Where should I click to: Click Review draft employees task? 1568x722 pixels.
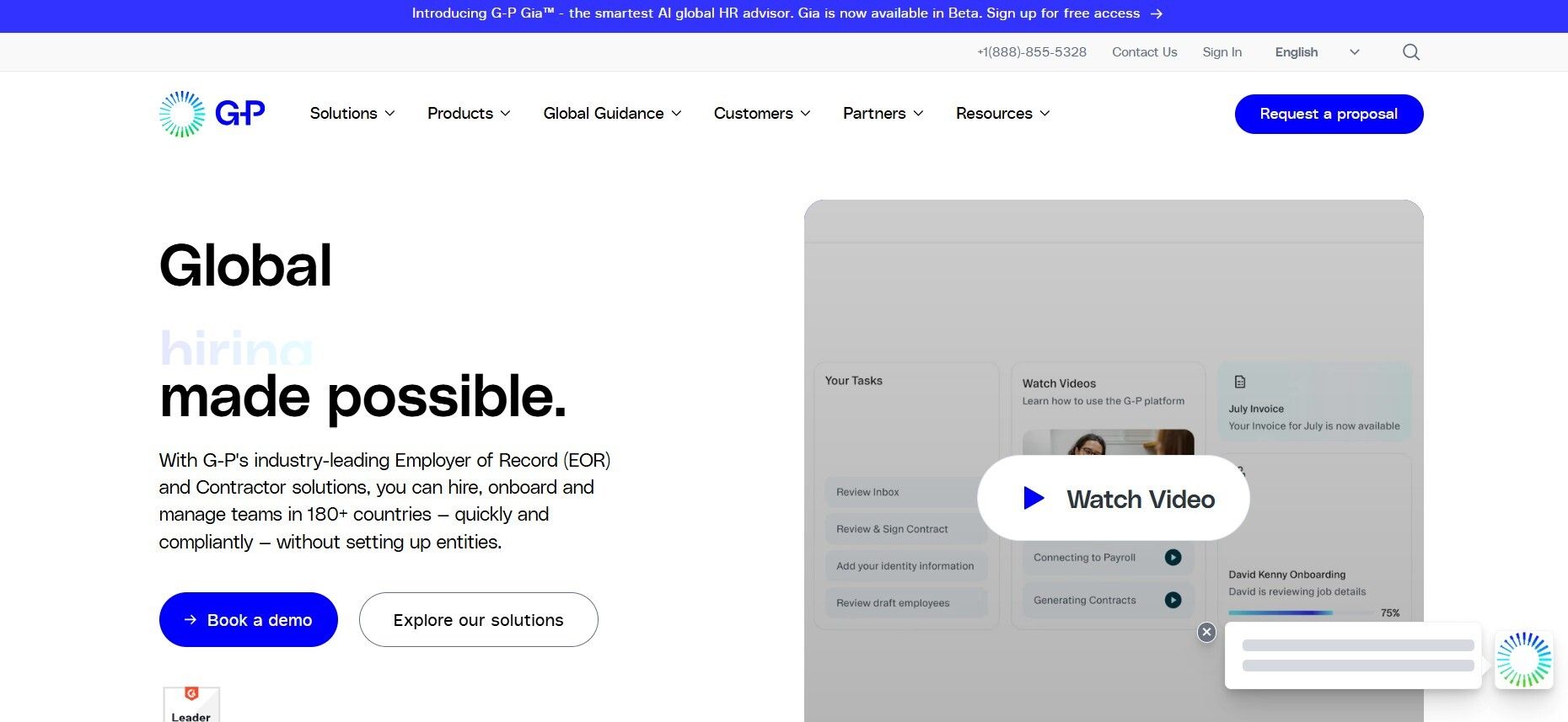(x=905, y=603)
